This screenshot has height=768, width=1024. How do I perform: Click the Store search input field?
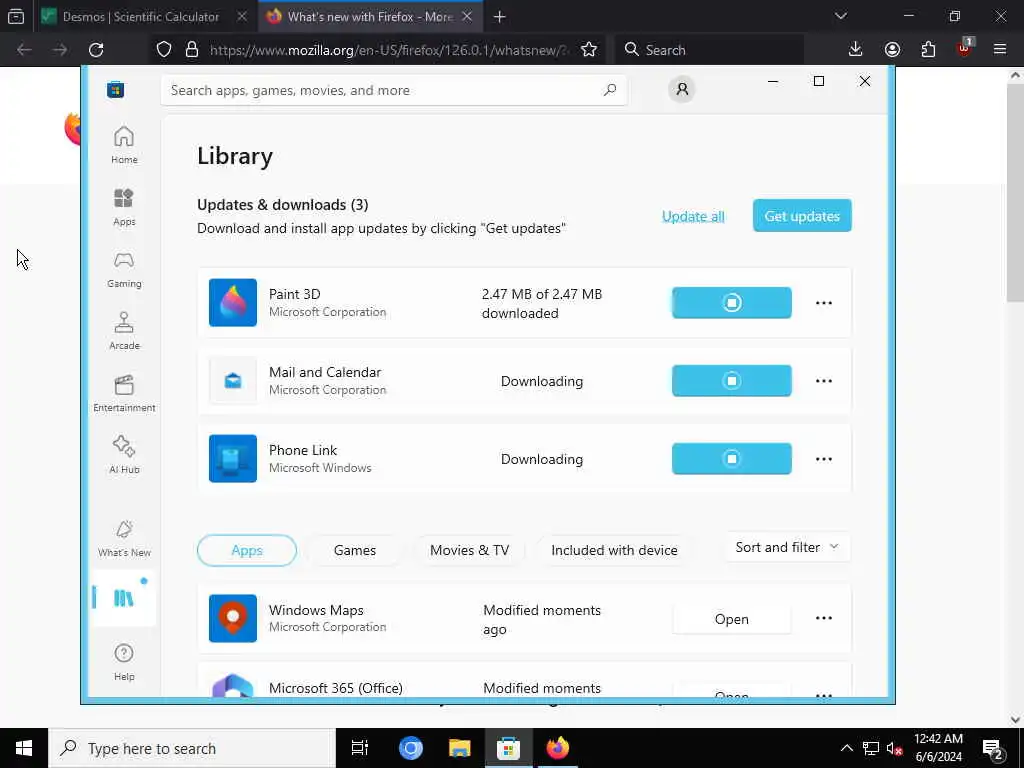pyautogui.click(x=394, y=90)
